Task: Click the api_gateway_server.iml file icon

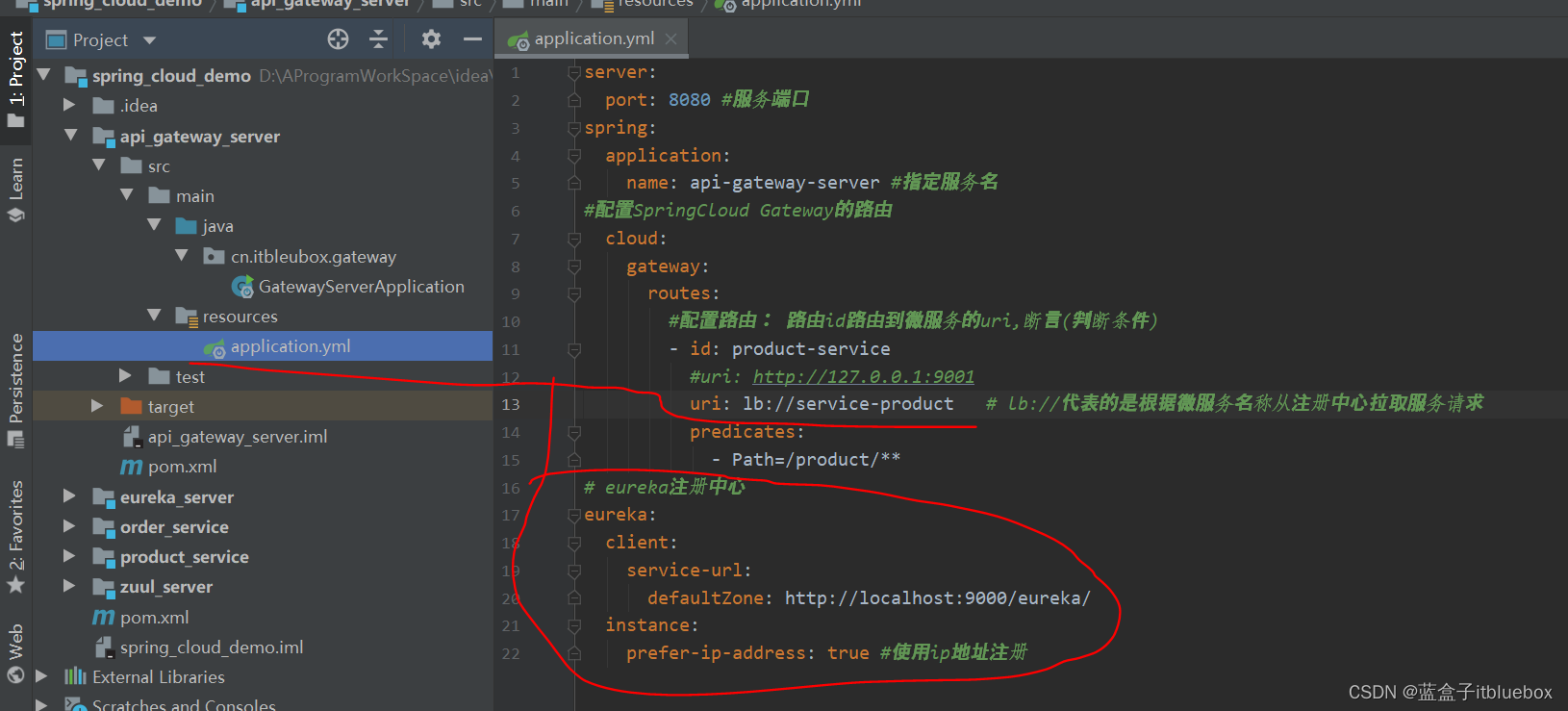Action: [132, 436]
